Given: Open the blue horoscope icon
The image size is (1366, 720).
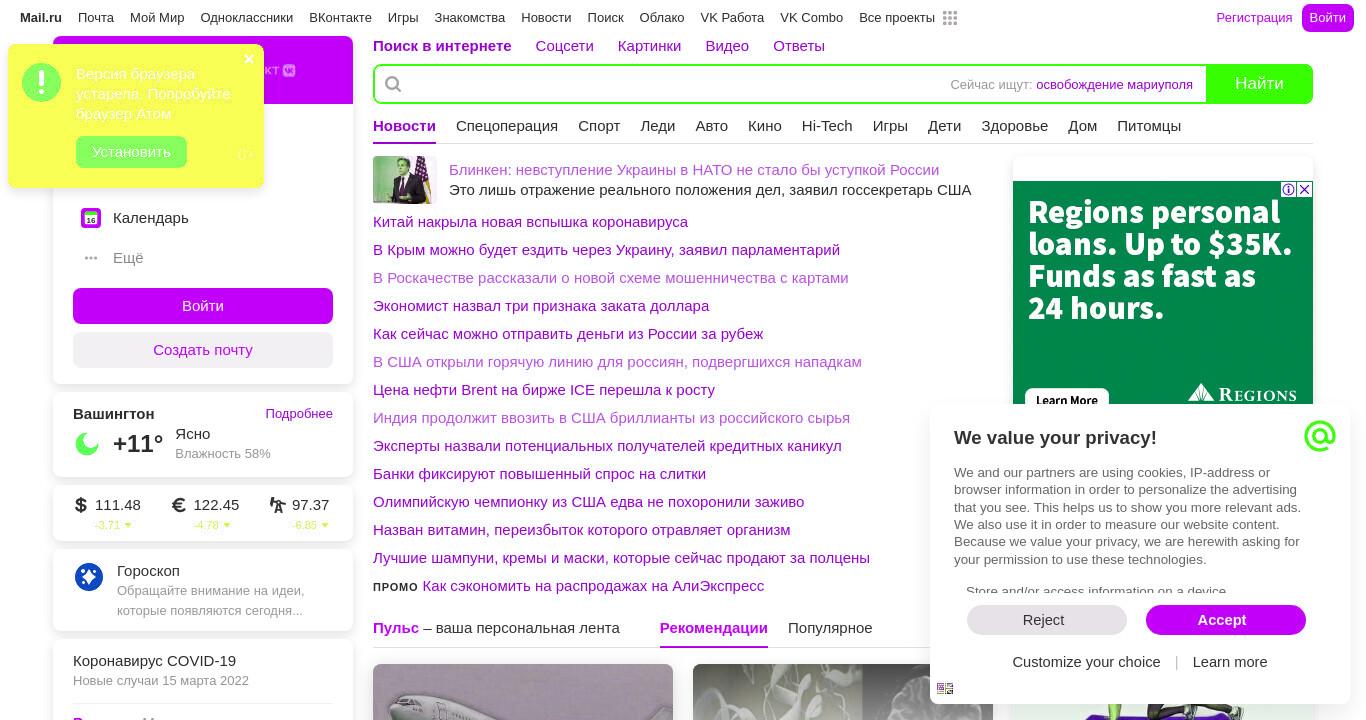Looking at the screenshot, I should 89,577.
